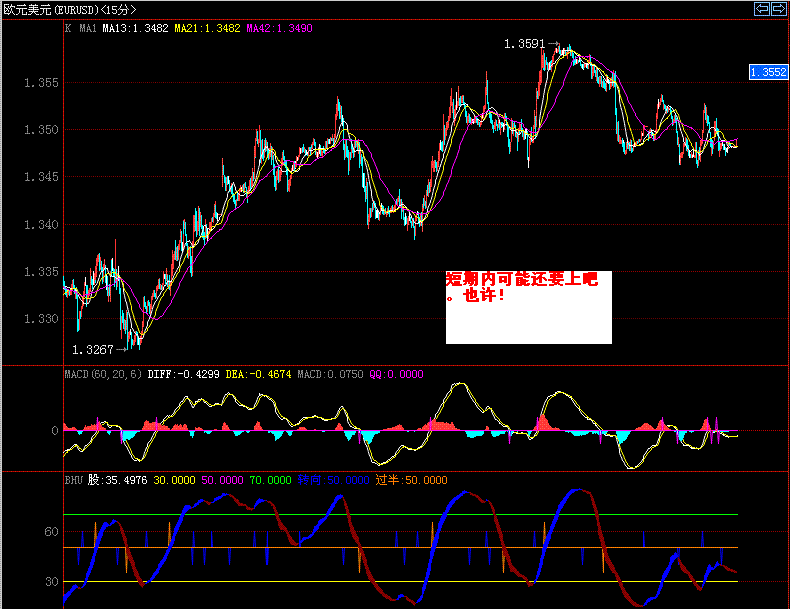
Task: Click the 30 level label in BHU panel
Action: coord(51,582)
